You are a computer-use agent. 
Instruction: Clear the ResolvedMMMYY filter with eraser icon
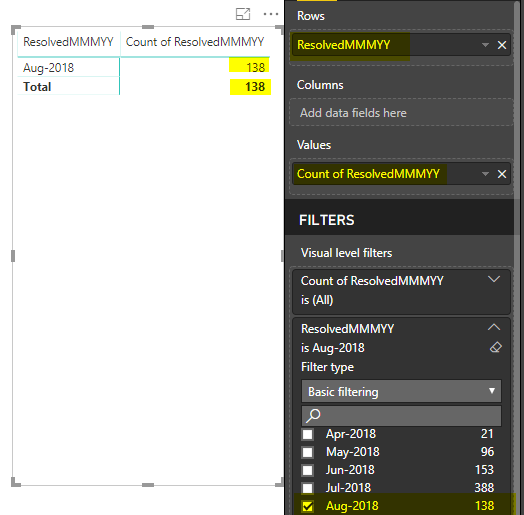(x=496, y=347)
